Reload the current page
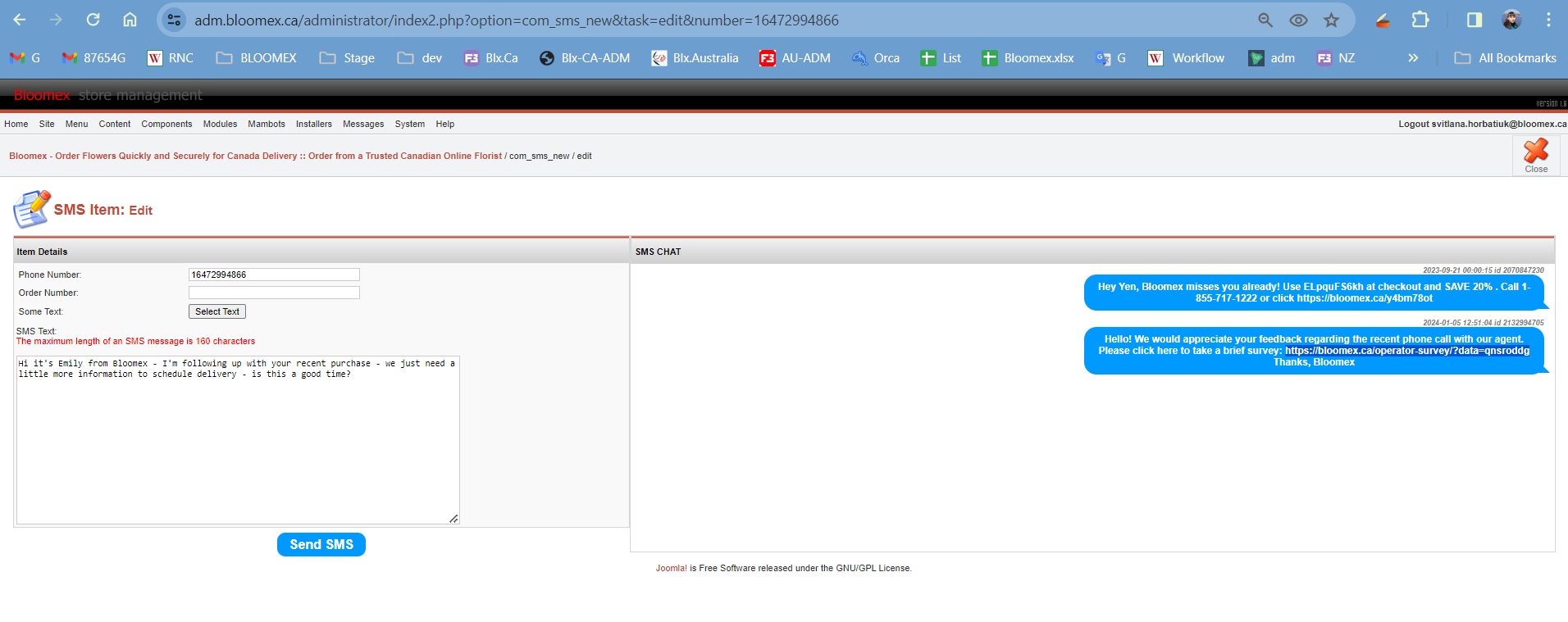The width and height of the screenshot is (1568, 622). pyautogui.click(x=93, y=20)
